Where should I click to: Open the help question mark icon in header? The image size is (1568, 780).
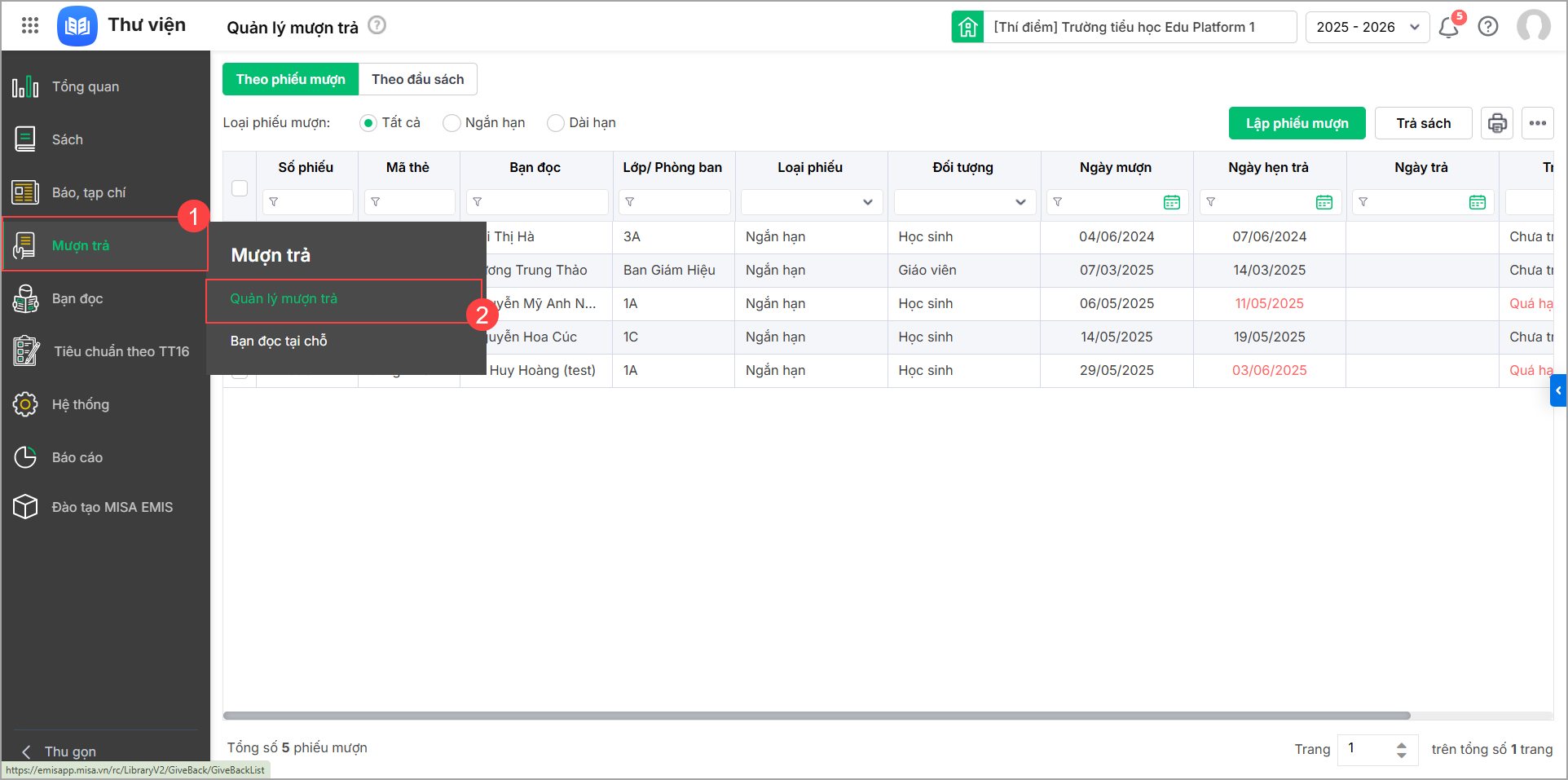[1488, 27]
